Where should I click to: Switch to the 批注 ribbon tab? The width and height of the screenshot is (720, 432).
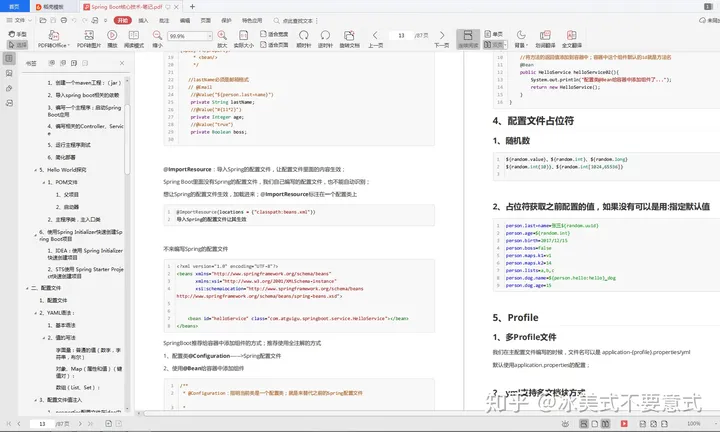(164, 20)
